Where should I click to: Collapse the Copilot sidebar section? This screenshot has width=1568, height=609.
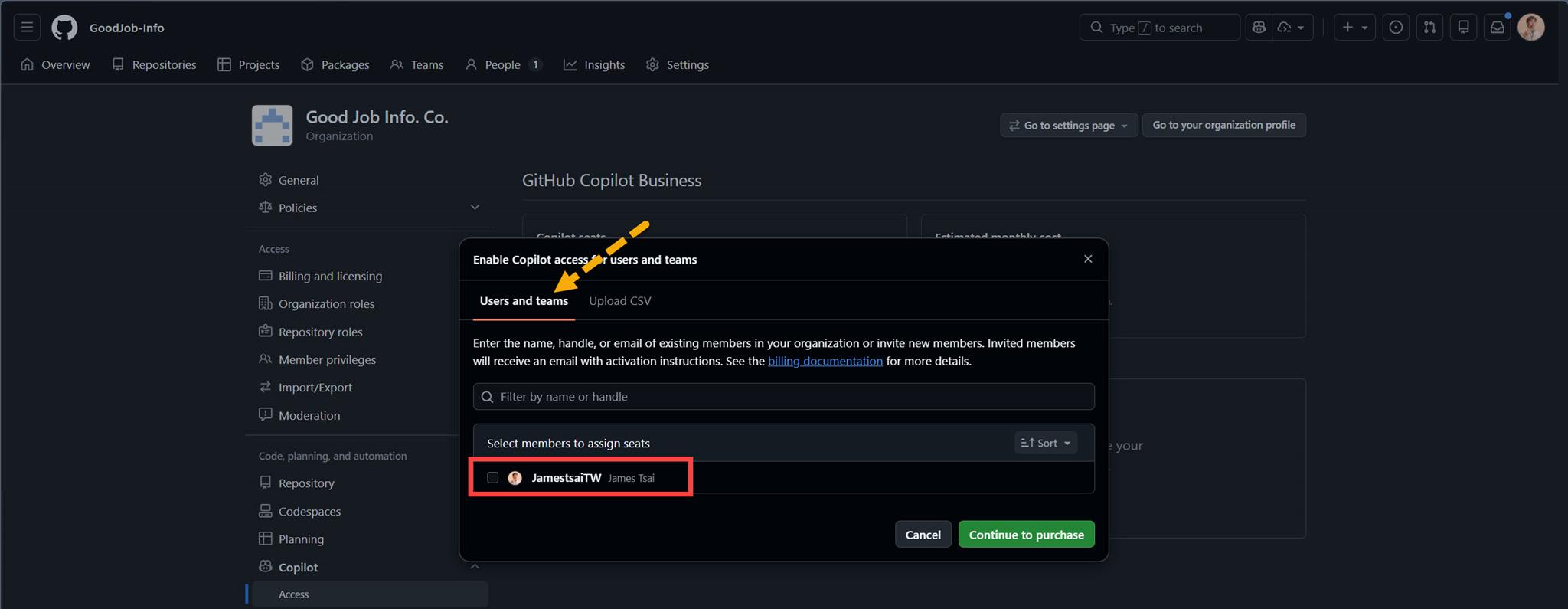click(x=475, y=567)
